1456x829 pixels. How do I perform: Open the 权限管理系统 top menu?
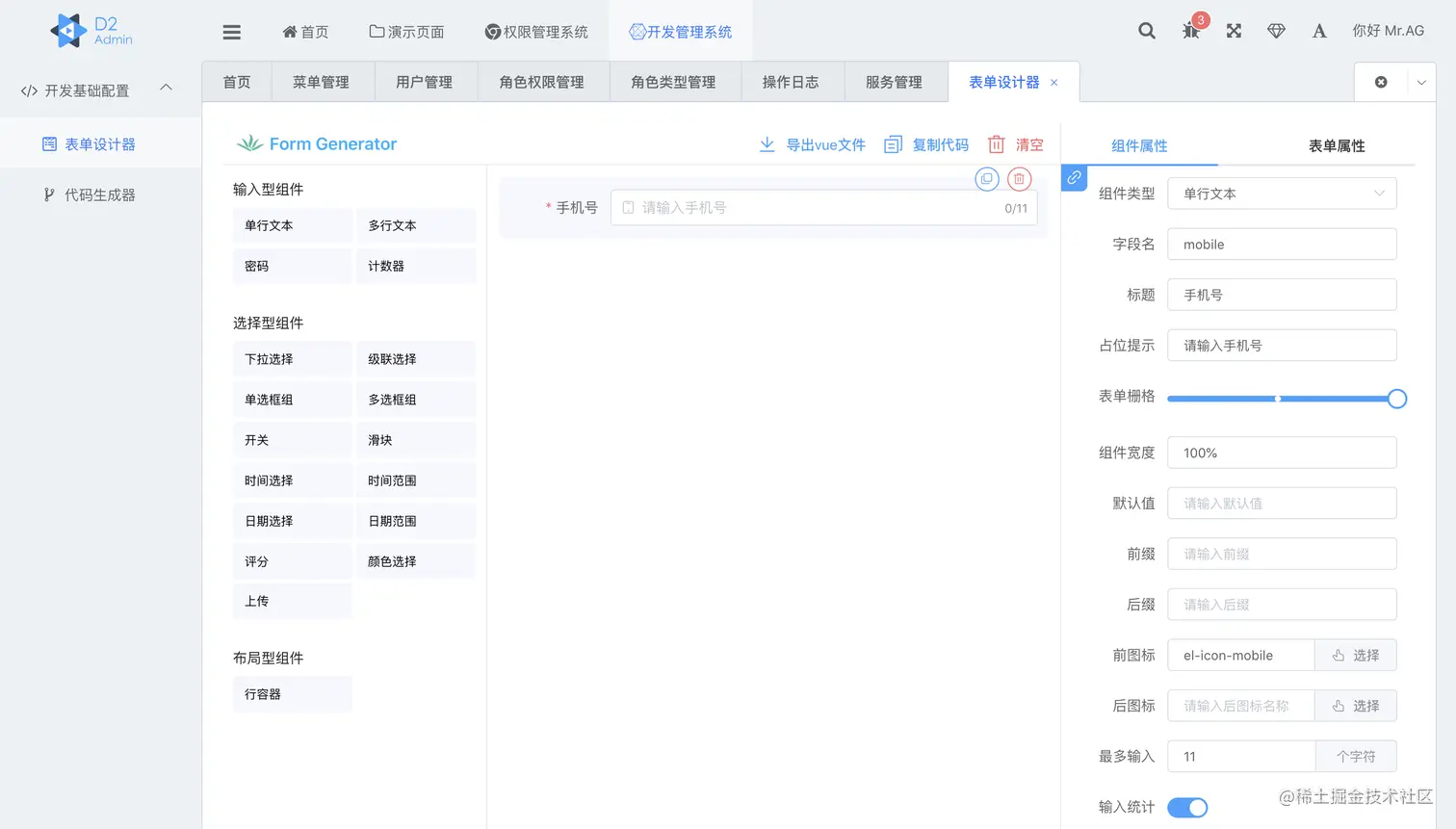tap(536, 32)
